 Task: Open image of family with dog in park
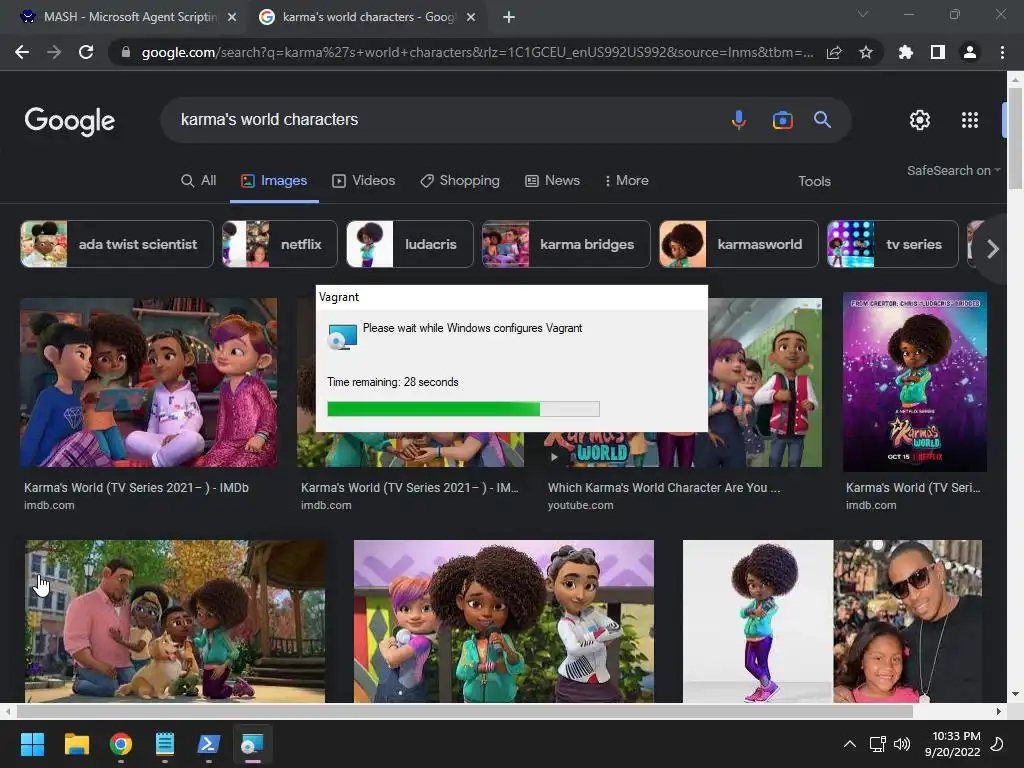point(175,621)
